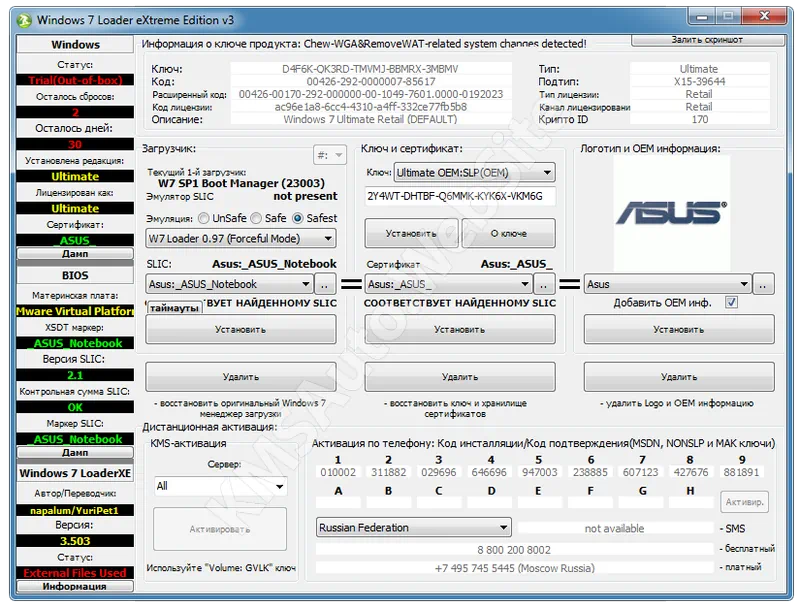800x609 pixels.
Task: Click the 'not available' SMS field
Action: pyautogui.click(x=615, y=528)
